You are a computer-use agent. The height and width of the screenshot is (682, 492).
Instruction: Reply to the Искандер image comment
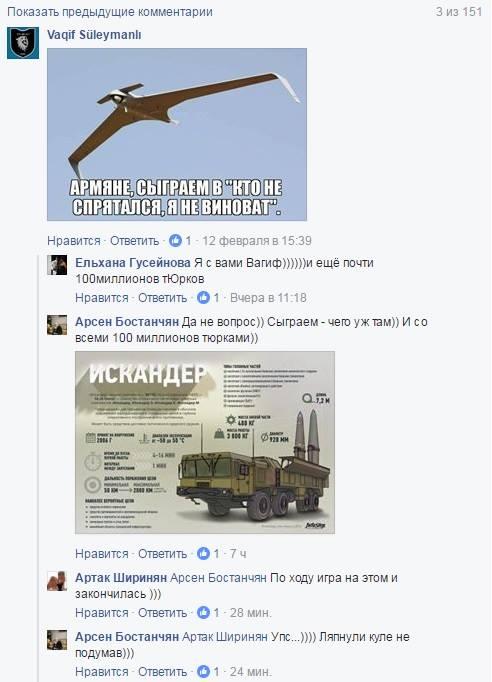point(162,553)
